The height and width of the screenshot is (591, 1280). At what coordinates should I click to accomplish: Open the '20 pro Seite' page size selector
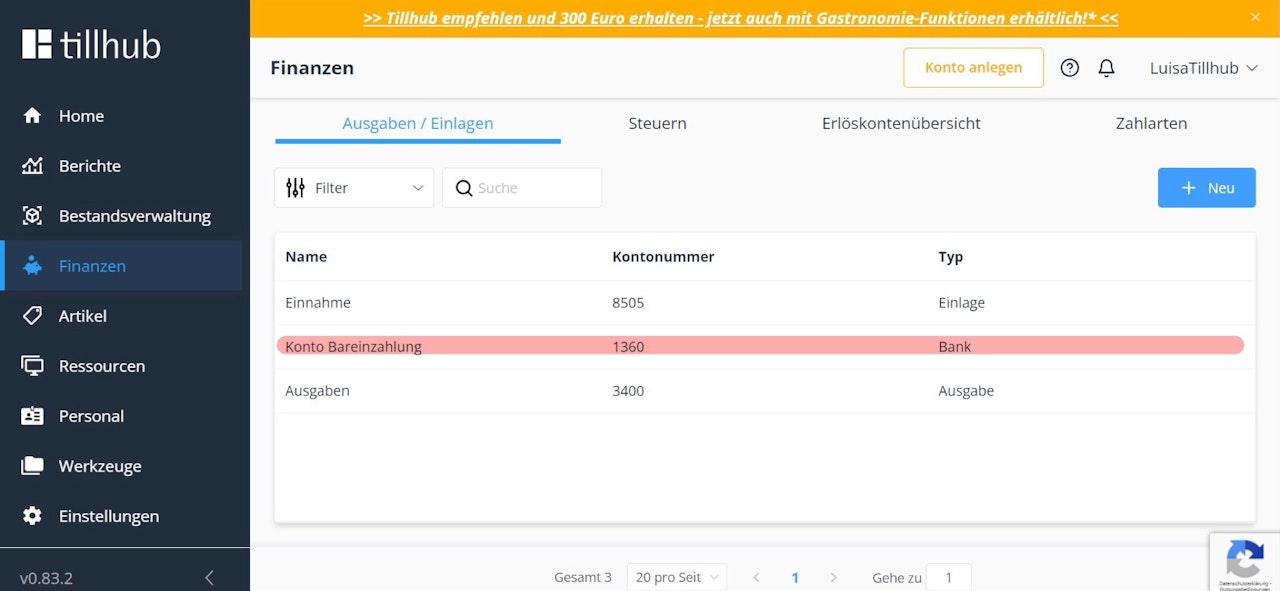[676, 577]
